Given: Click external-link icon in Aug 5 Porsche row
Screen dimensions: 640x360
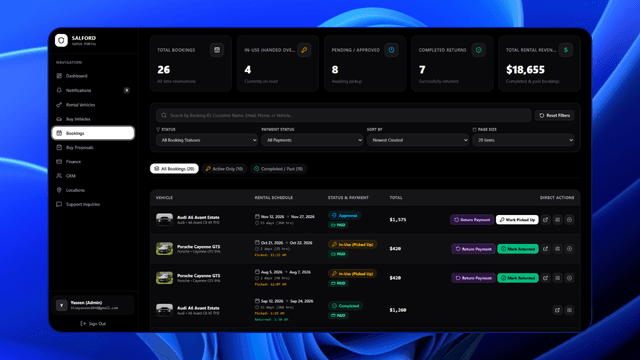Looking at the screenshot, I should 546,278.
